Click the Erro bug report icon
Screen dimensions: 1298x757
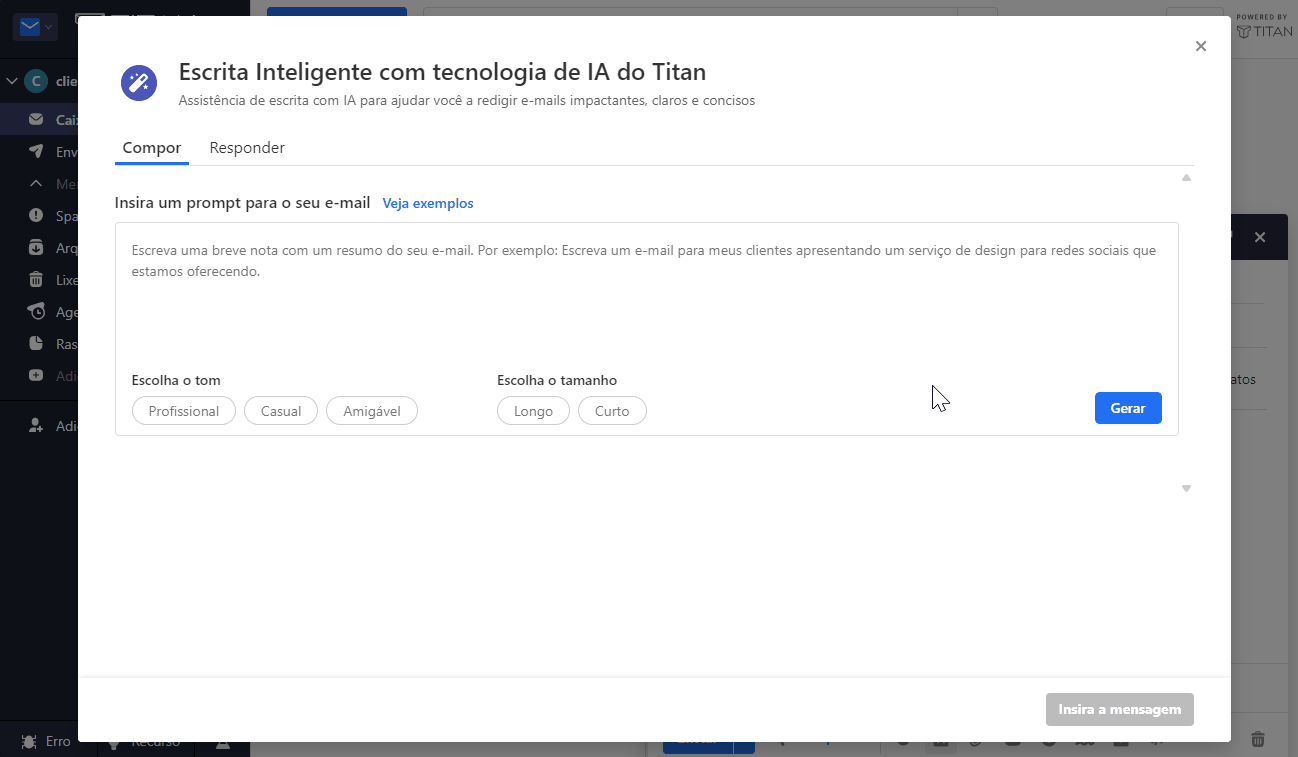(x=29, y=741)
